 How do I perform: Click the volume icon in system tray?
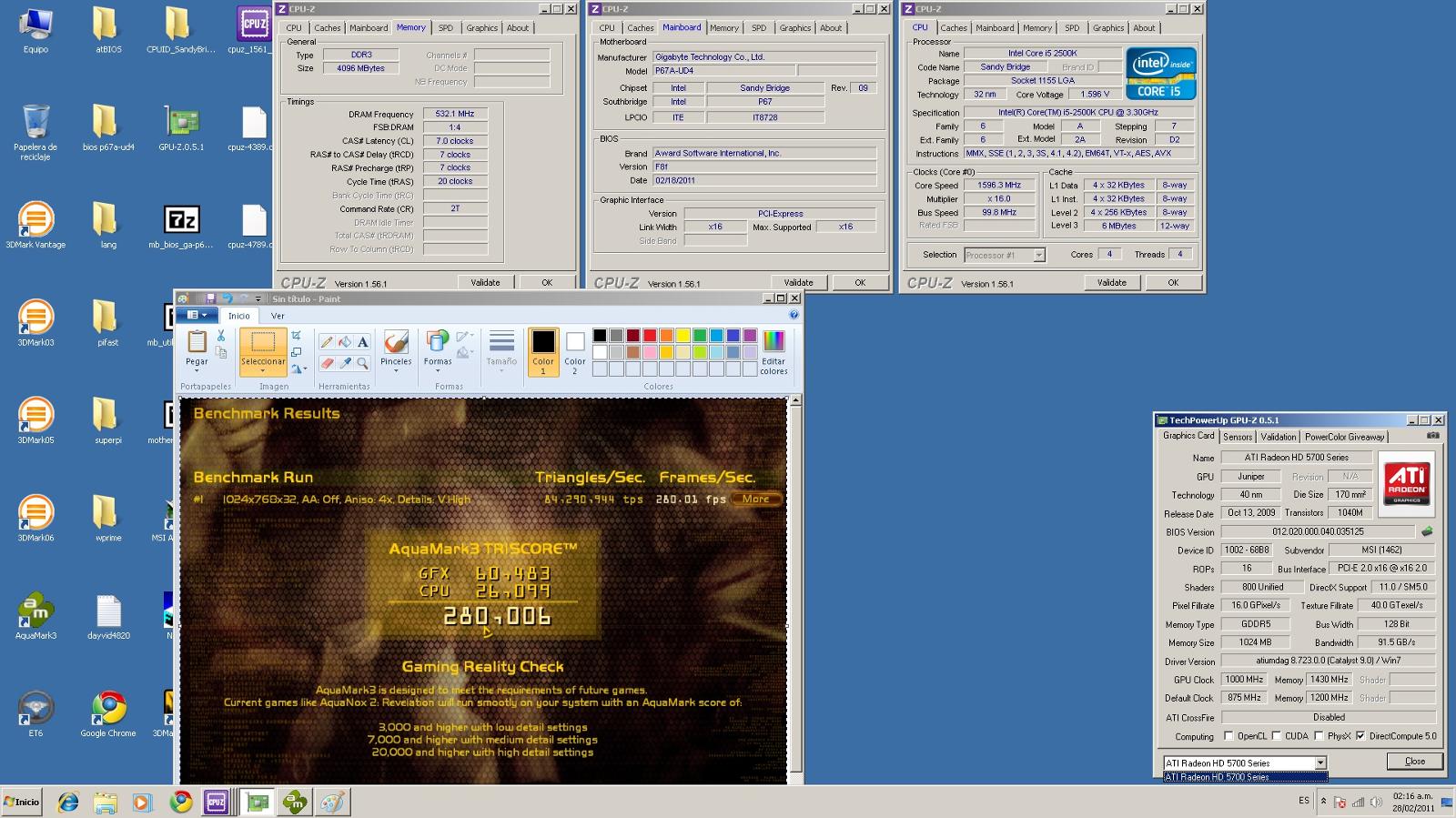(1375, 803)
